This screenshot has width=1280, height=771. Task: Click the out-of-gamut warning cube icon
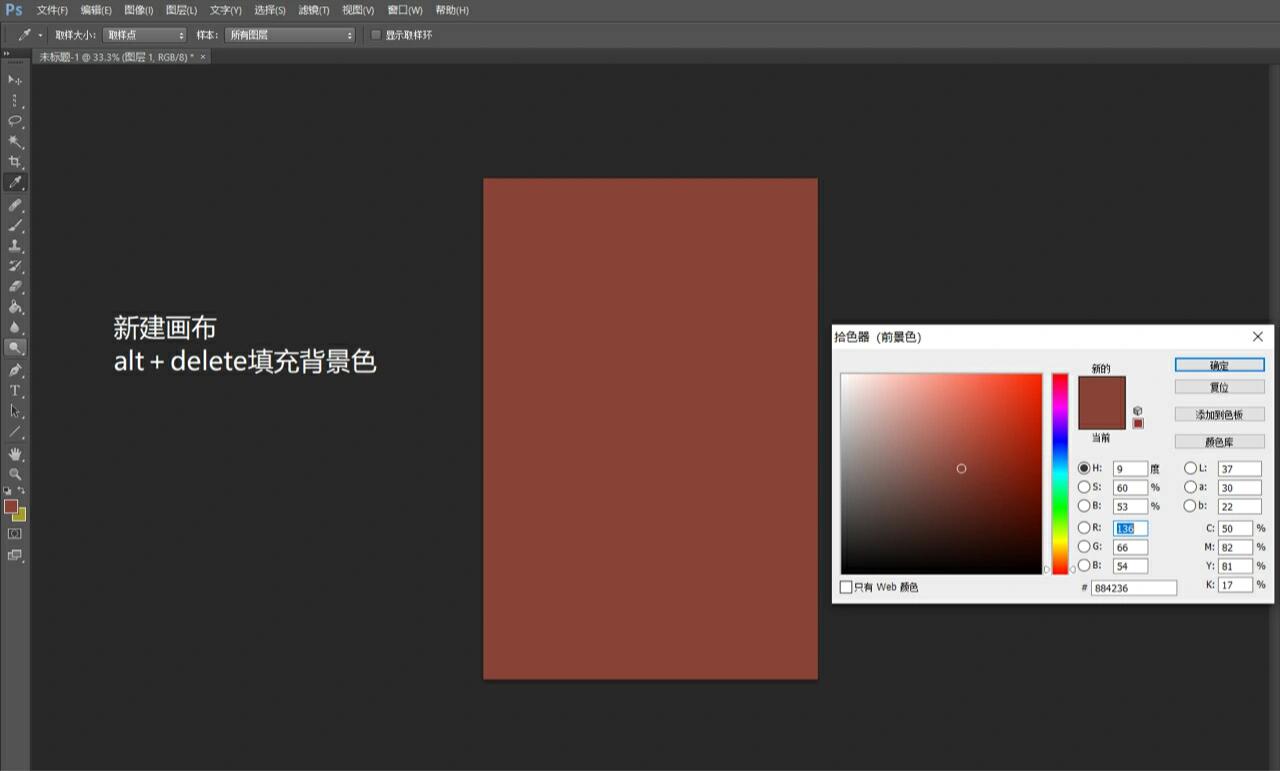pos(1138,411)
